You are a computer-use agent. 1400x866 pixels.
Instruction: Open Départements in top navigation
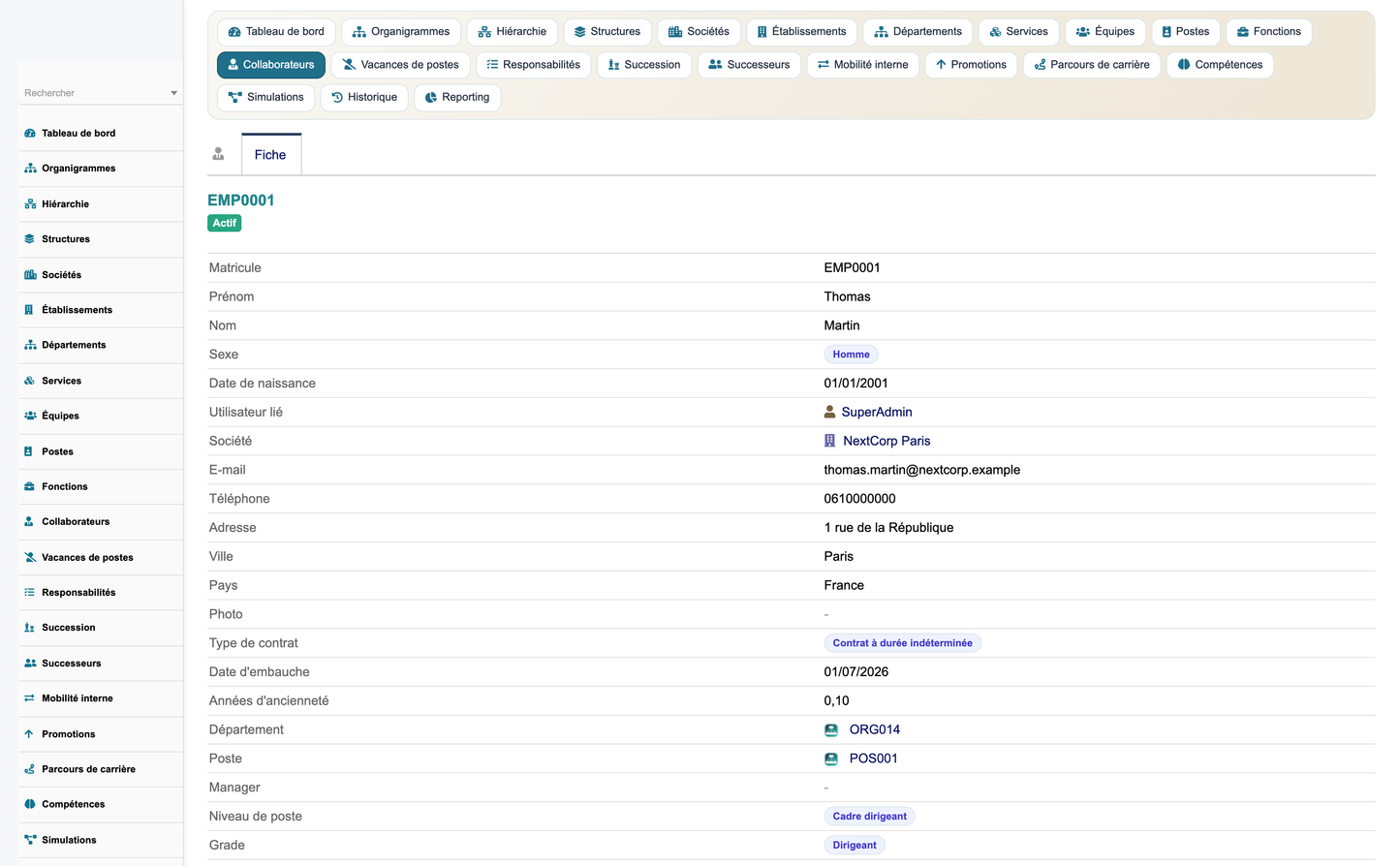point(918,32)
